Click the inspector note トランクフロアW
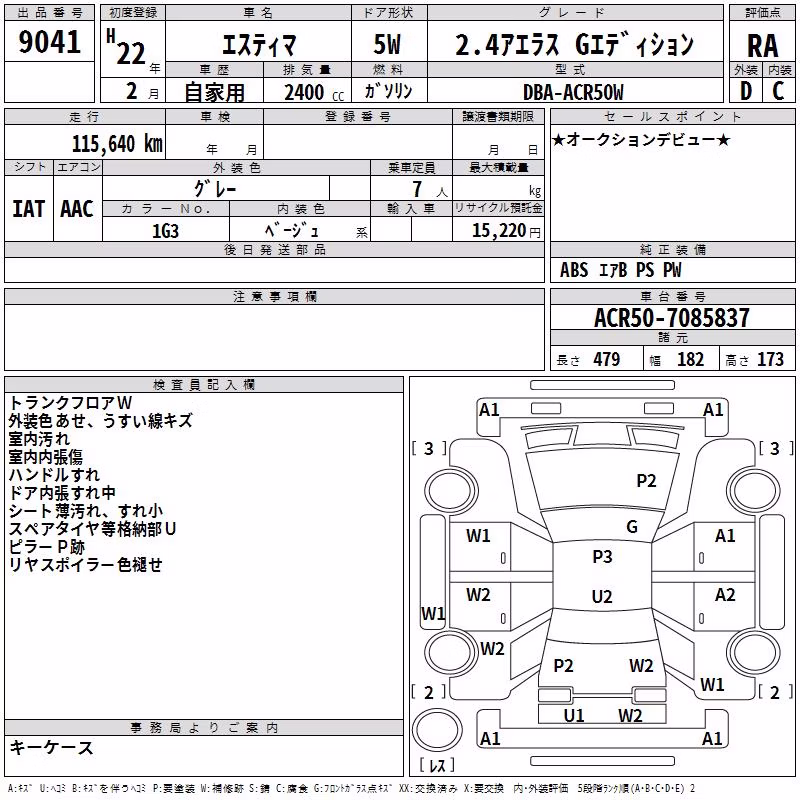Viewport: 800px width, 800px height. tap(70, 403)
